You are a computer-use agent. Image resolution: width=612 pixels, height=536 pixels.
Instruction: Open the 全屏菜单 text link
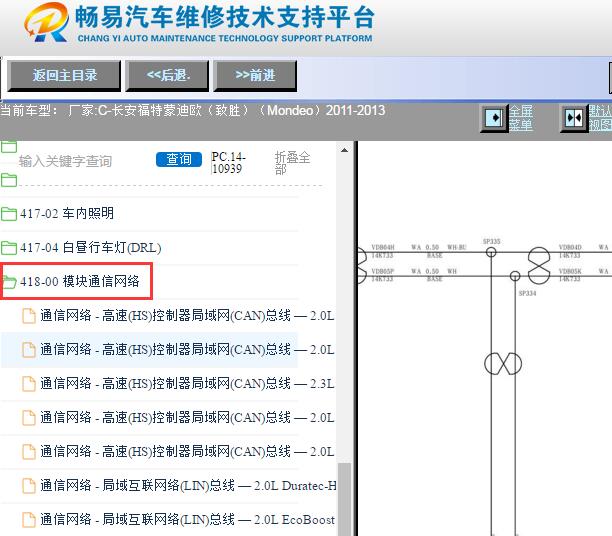521,118
